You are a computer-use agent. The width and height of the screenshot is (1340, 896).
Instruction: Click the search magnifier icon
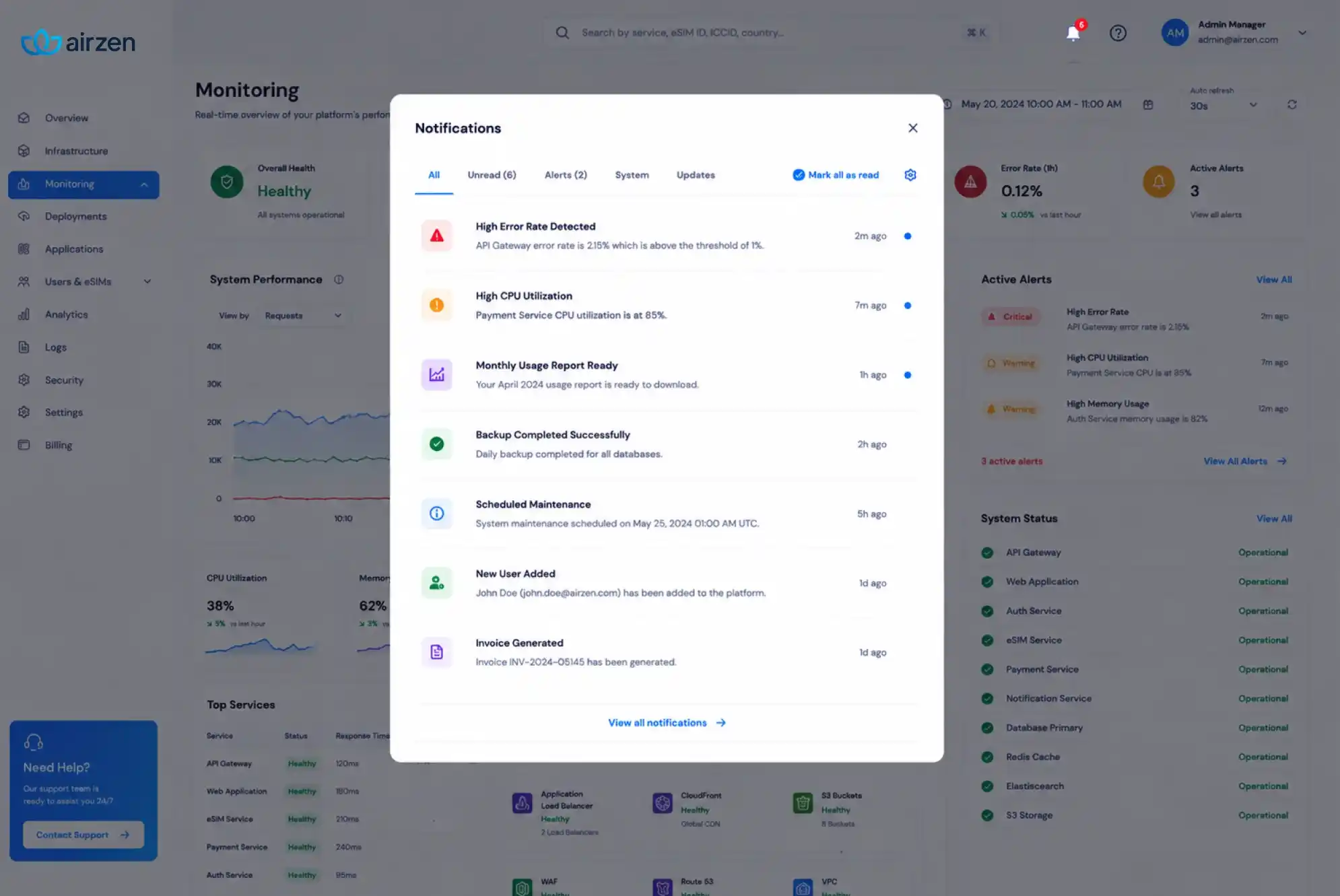(x=562, y=32)
